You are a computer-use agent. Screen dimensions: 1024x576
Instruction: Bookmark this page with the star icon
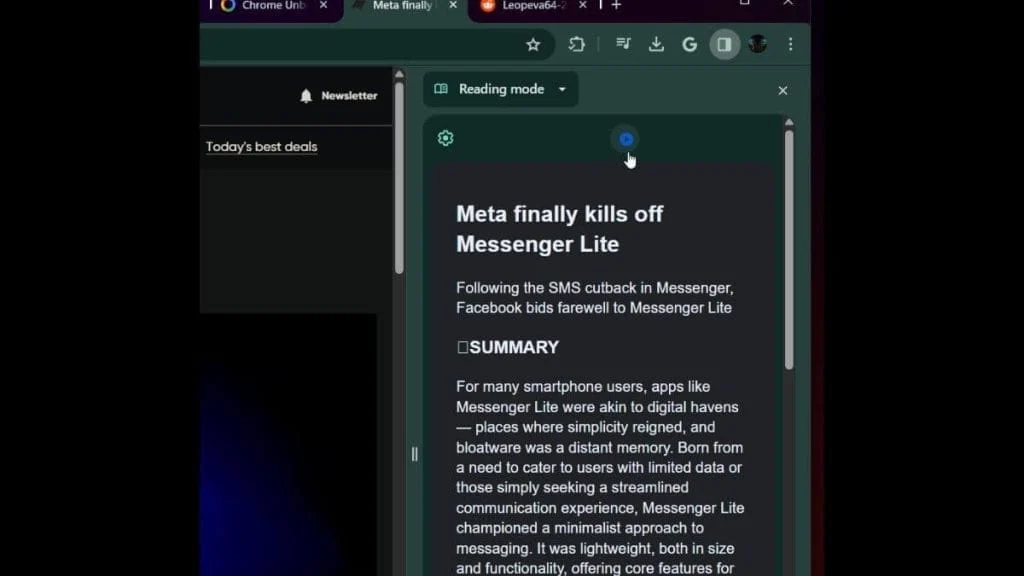click(x=533, y=44)
